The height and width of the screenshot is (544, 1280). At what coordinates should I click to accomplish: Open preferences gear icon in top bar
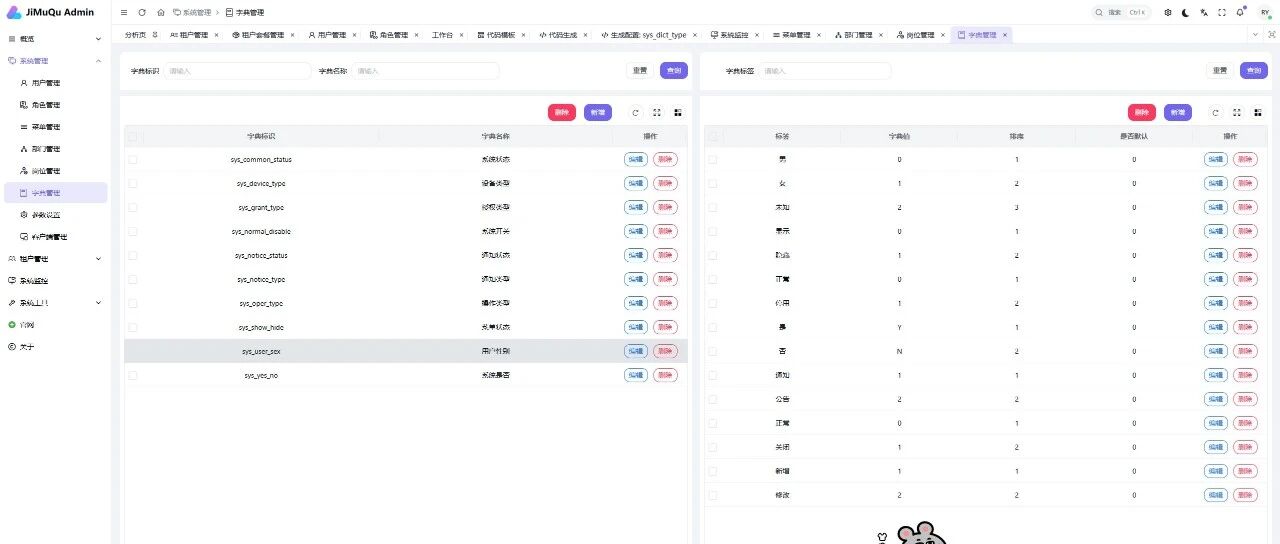[1168, 12]
